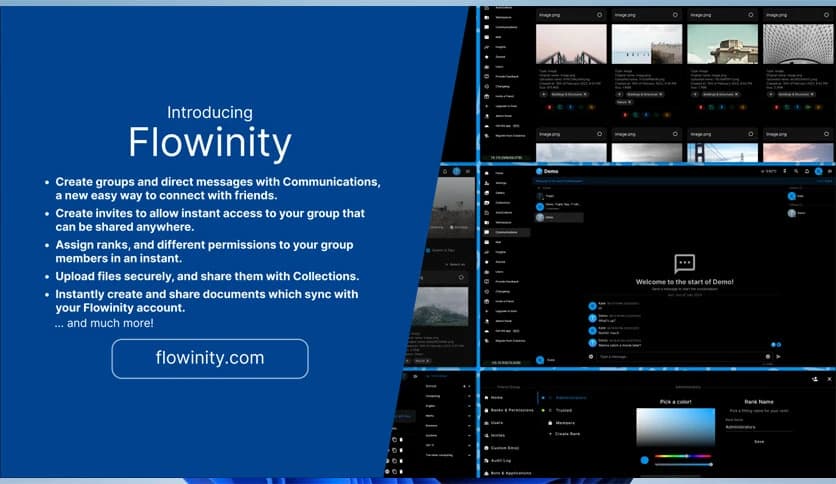Toggle selection circle on first image card
The image size is (836, 484).
(599, 15)
